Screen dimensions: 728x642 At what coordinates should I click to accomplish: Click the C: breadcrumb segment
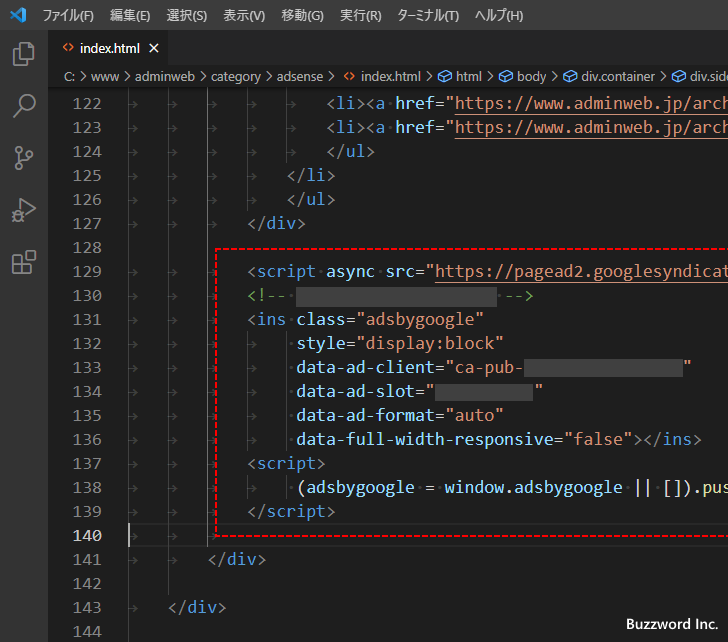coord(69,77)
